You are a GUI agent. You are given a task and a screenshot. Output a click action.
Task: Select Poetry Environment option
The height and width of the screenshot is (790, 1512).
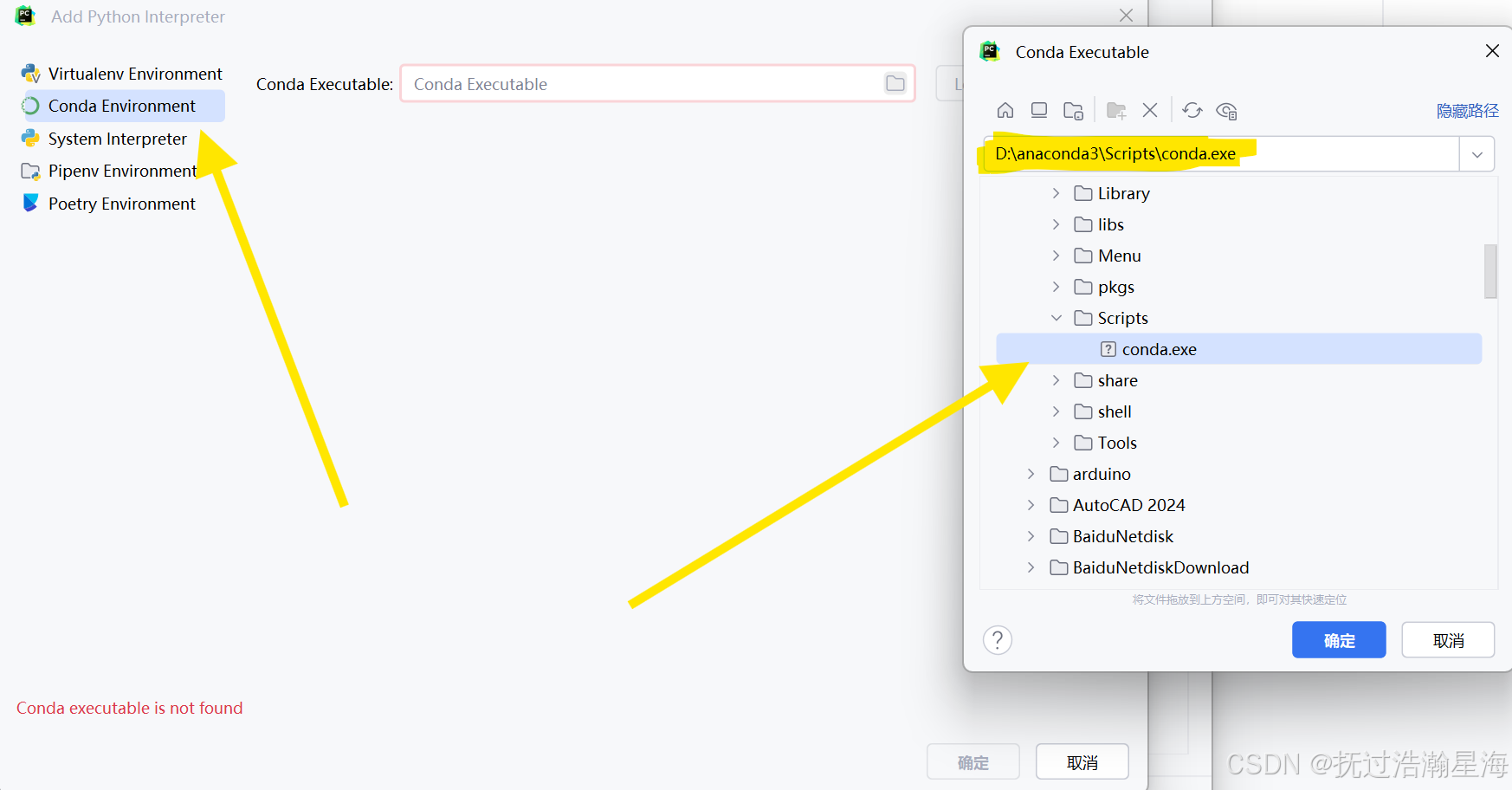click(x=121, y=203)
